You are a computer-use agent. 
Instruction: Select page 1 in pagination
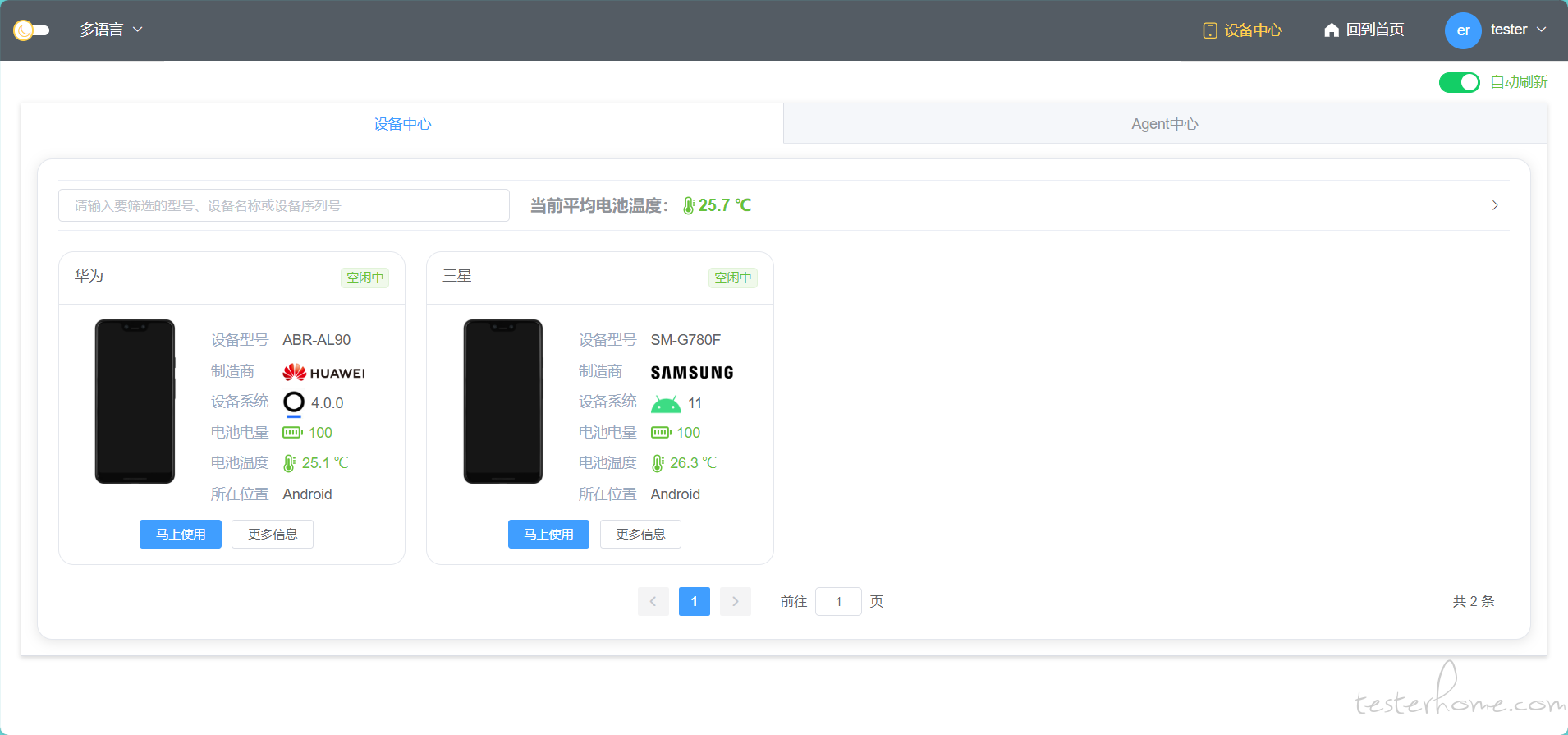pos(695,602)
